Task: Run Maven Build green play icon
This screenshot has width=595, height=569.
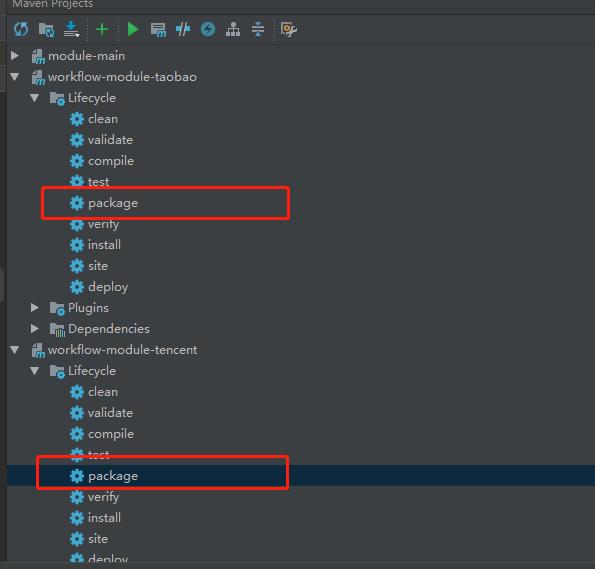Action: [x=132, y=29]
